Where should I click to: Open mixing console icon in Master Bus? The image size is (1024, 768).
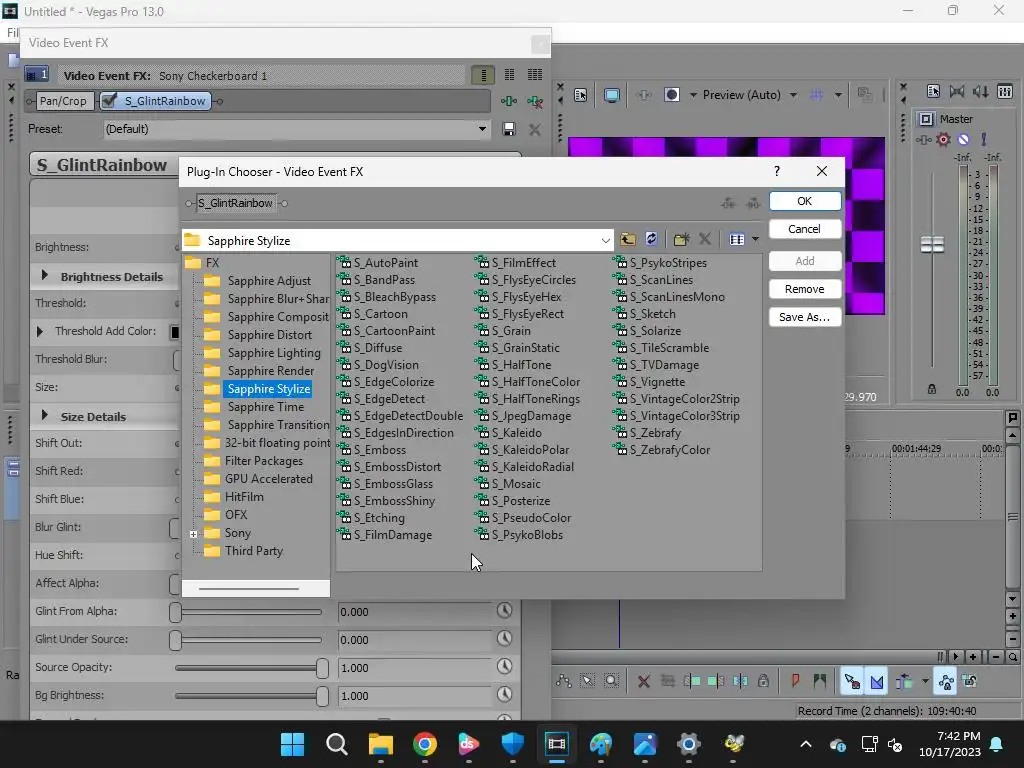point(1004,91)
